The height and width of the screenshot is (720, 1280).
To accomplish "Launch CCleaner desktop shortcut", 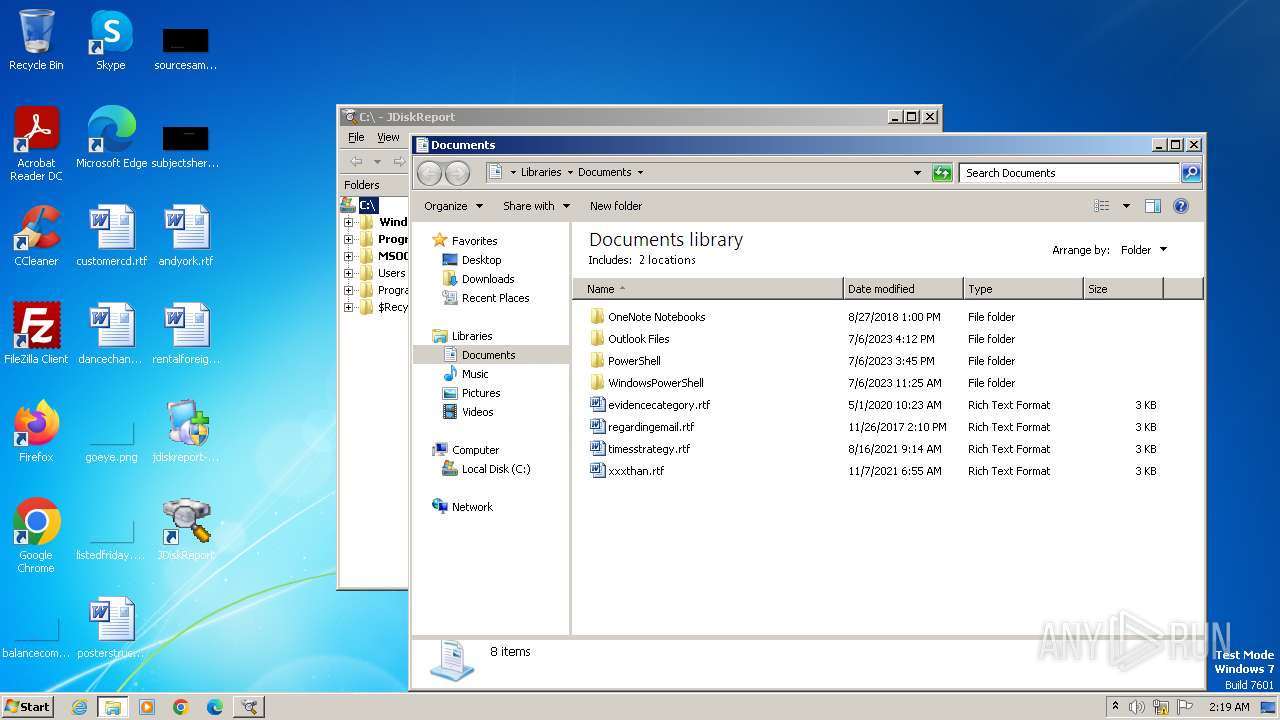I will coord(36,236).
